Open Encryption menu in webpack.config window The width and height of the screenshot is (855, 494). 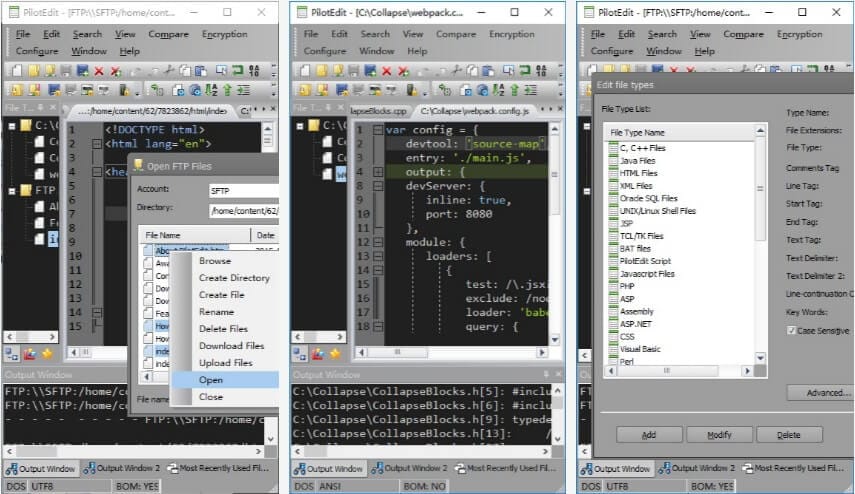(511, 34)
